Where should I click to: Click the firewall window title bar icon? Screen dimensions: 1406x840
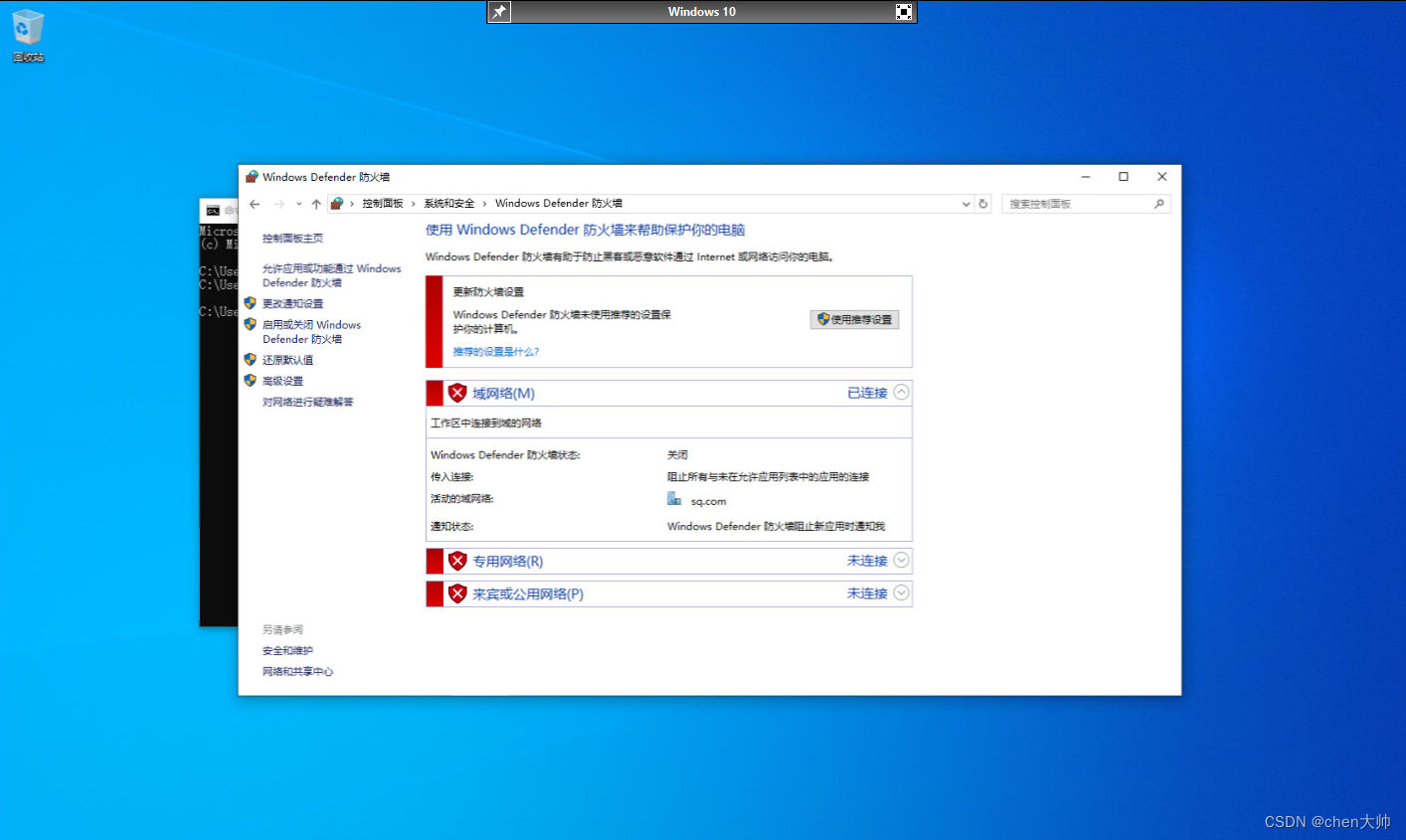[252, 177]
